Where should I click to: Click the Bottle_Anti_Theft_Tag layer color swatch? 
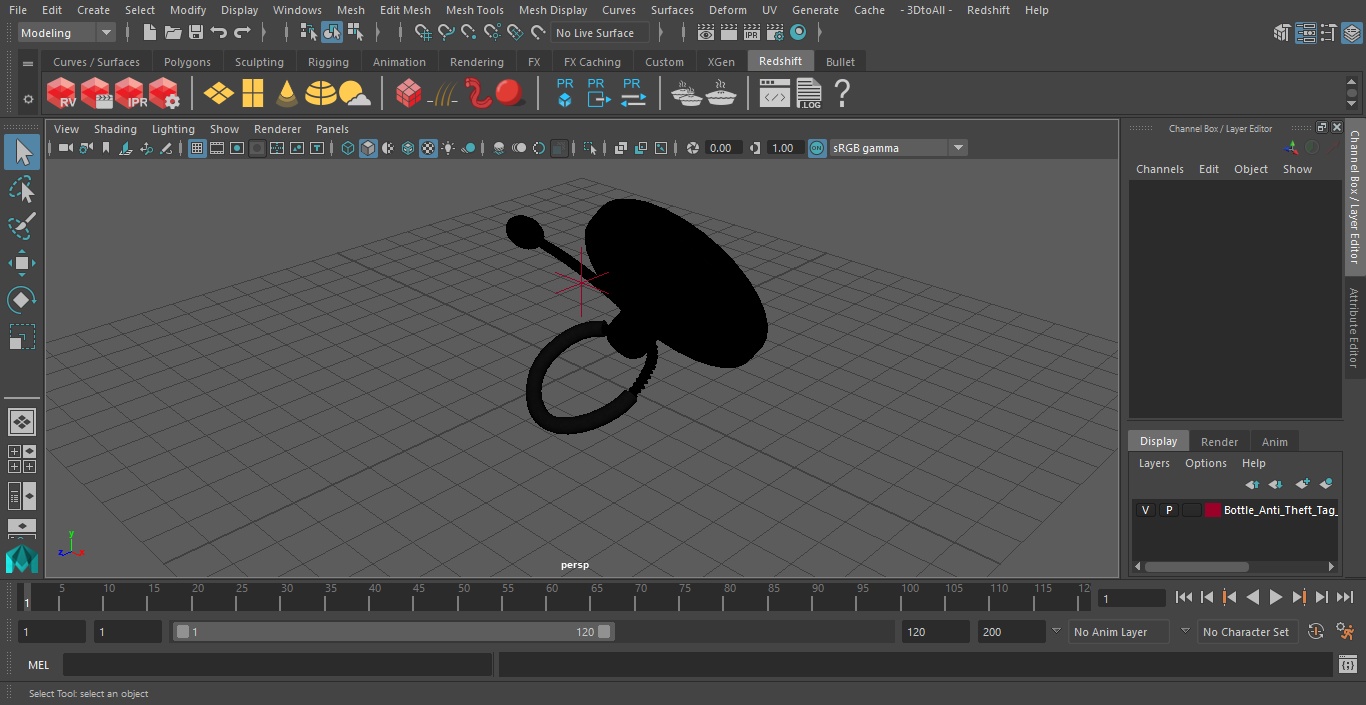[x=1213, y=510]
